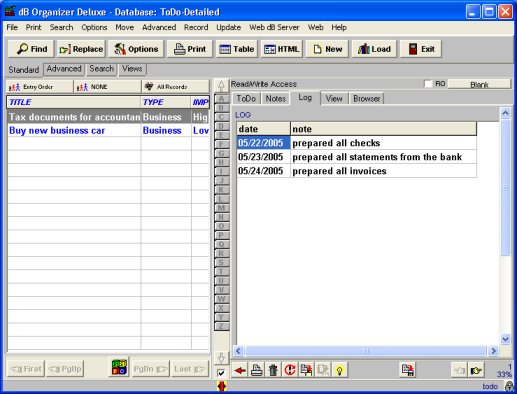Screen dimensions: 517x394
Task: Go to next record with right-pointing hand
Action: tap(476, 370)
